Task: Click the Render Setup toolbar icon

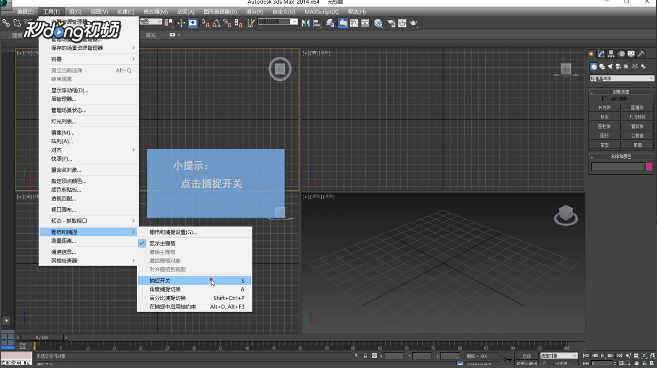Action: pyautogui.click(x=391, y=23)
